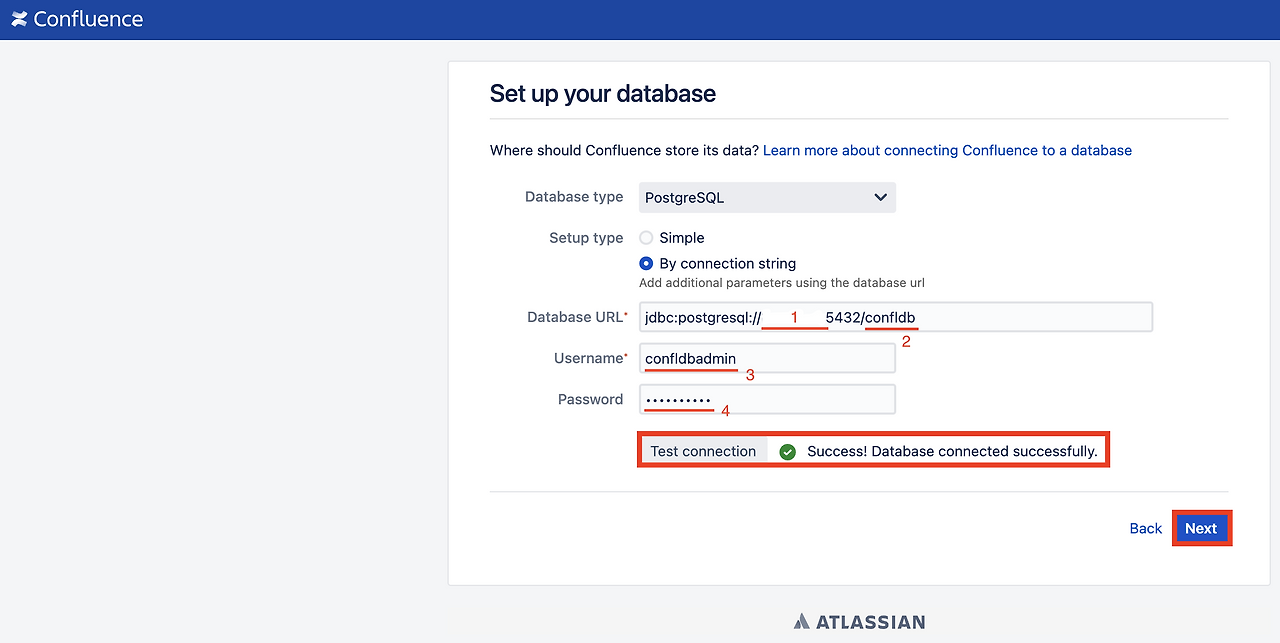
Task: Click the Confluence logo in the header
Action: (77, 19)
